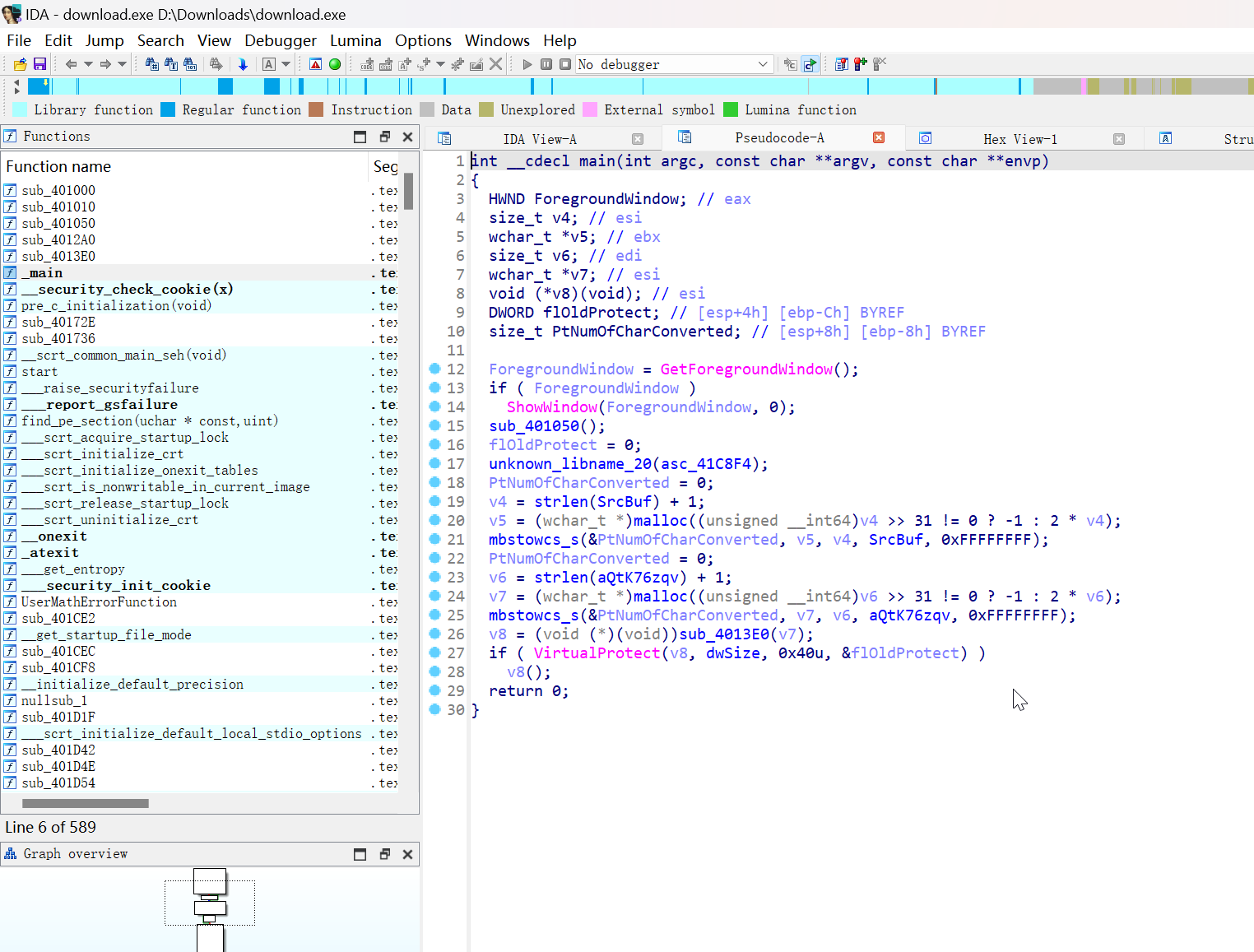Click the Instruction brown legend swatch

pyautogui.click(x=316, y=109)
